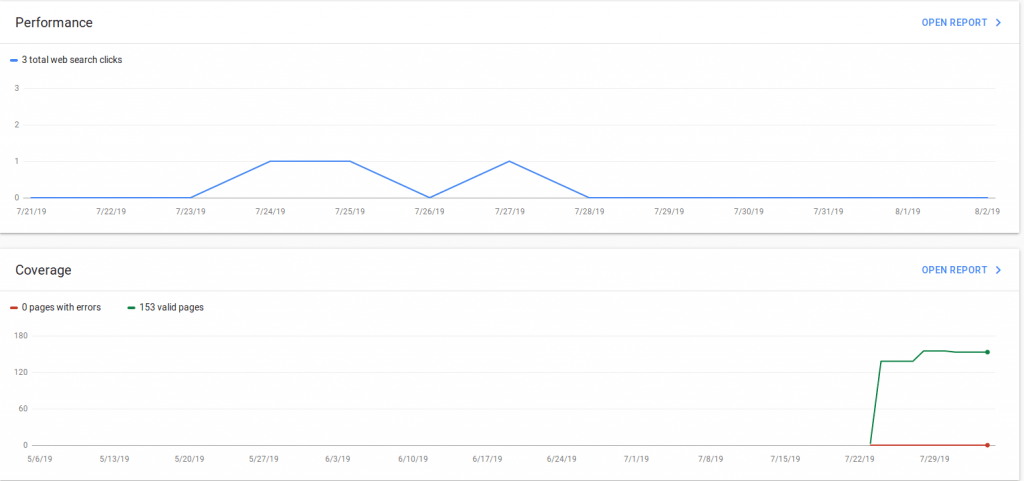This screenshot has height=481, width=1024.
Task: Click the 7/26/19 date on Performance axis
Action: tap(430, 211)
